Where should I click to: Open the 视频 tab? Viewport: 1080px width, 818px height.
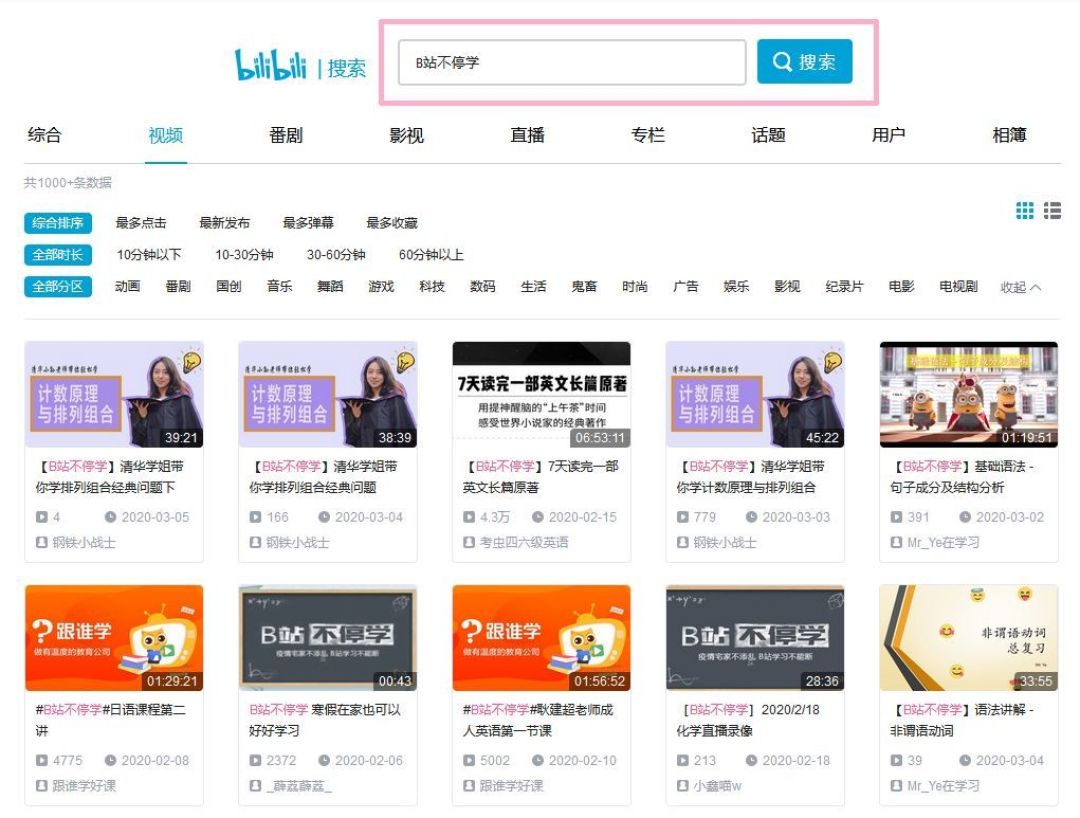(165, 135)
